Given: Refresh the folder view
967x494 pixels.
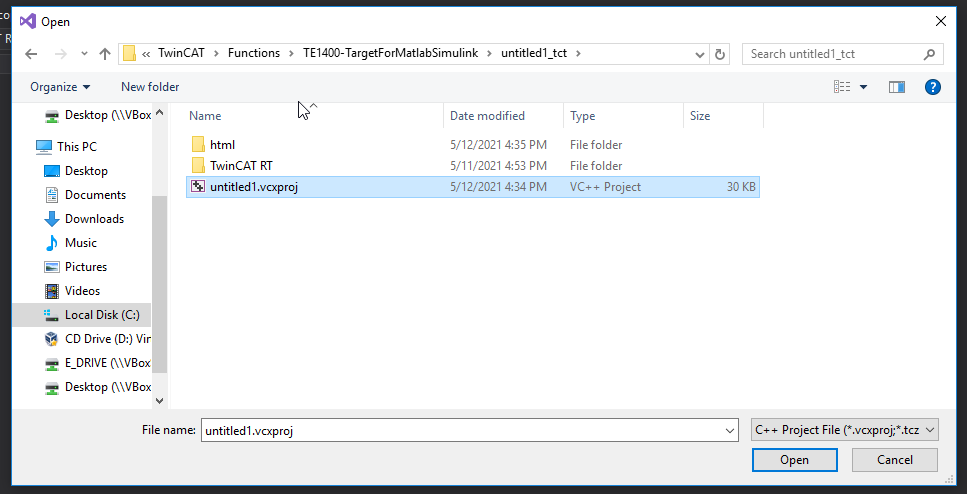Looking at the screenshot, I should (x=719, y=54).
